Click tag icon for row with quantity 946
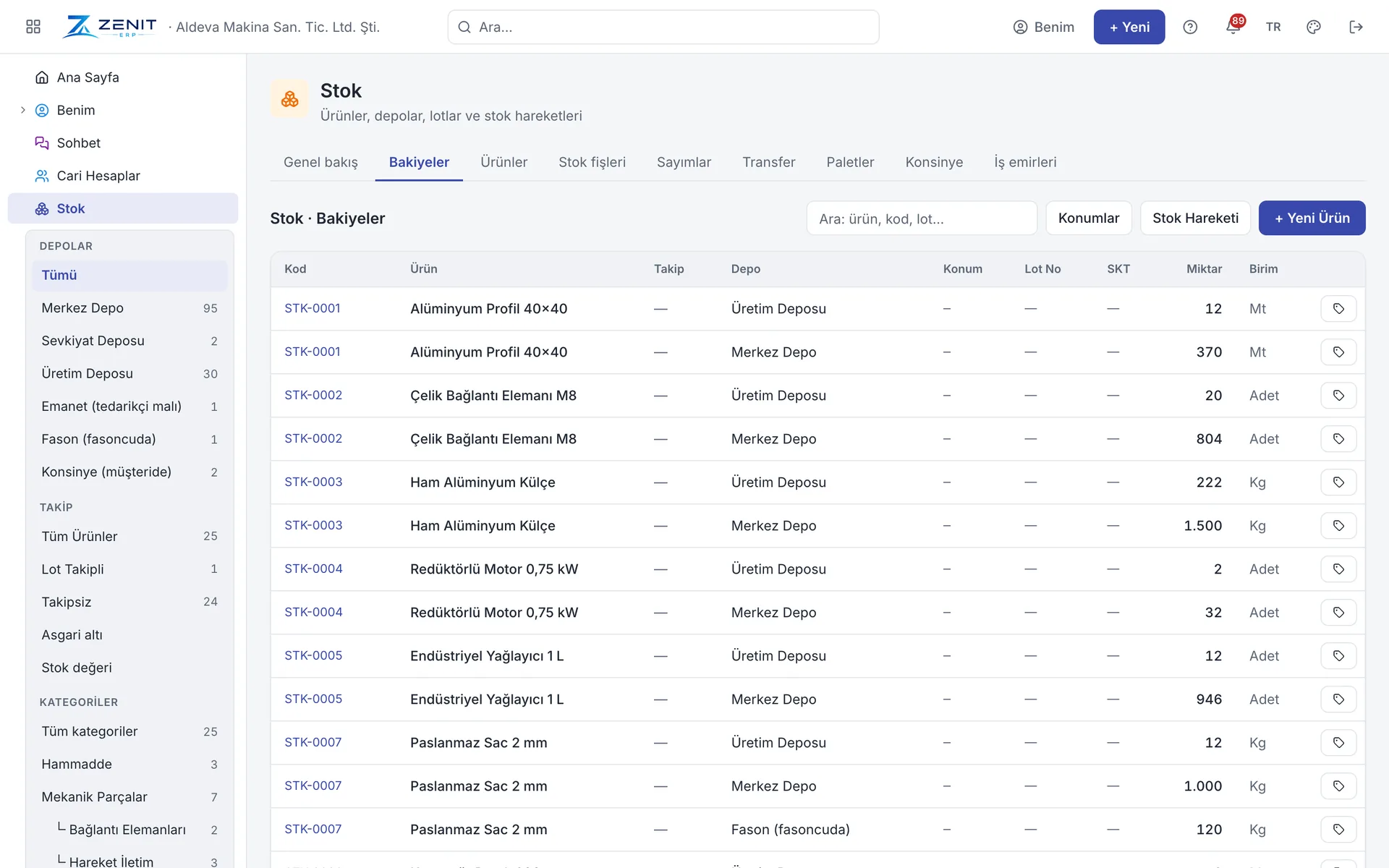This screenshot has width=1389, height=868. pyautogui.click(x=1338, y=699)
